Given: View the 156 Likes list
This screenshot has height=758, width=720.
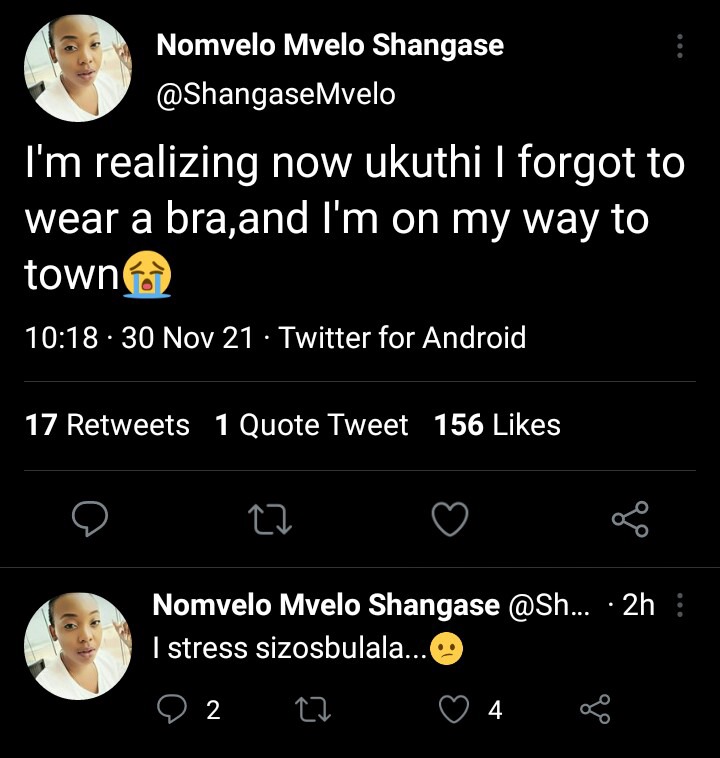Looking at the screenshot, I should pos(497,425).
